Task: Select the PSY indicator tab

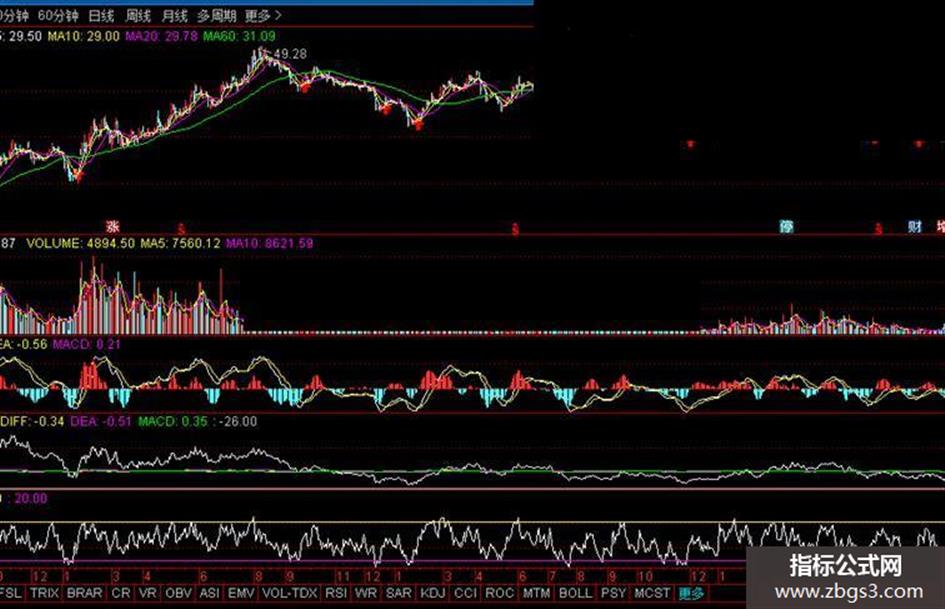Action: (x=614, y=593)
